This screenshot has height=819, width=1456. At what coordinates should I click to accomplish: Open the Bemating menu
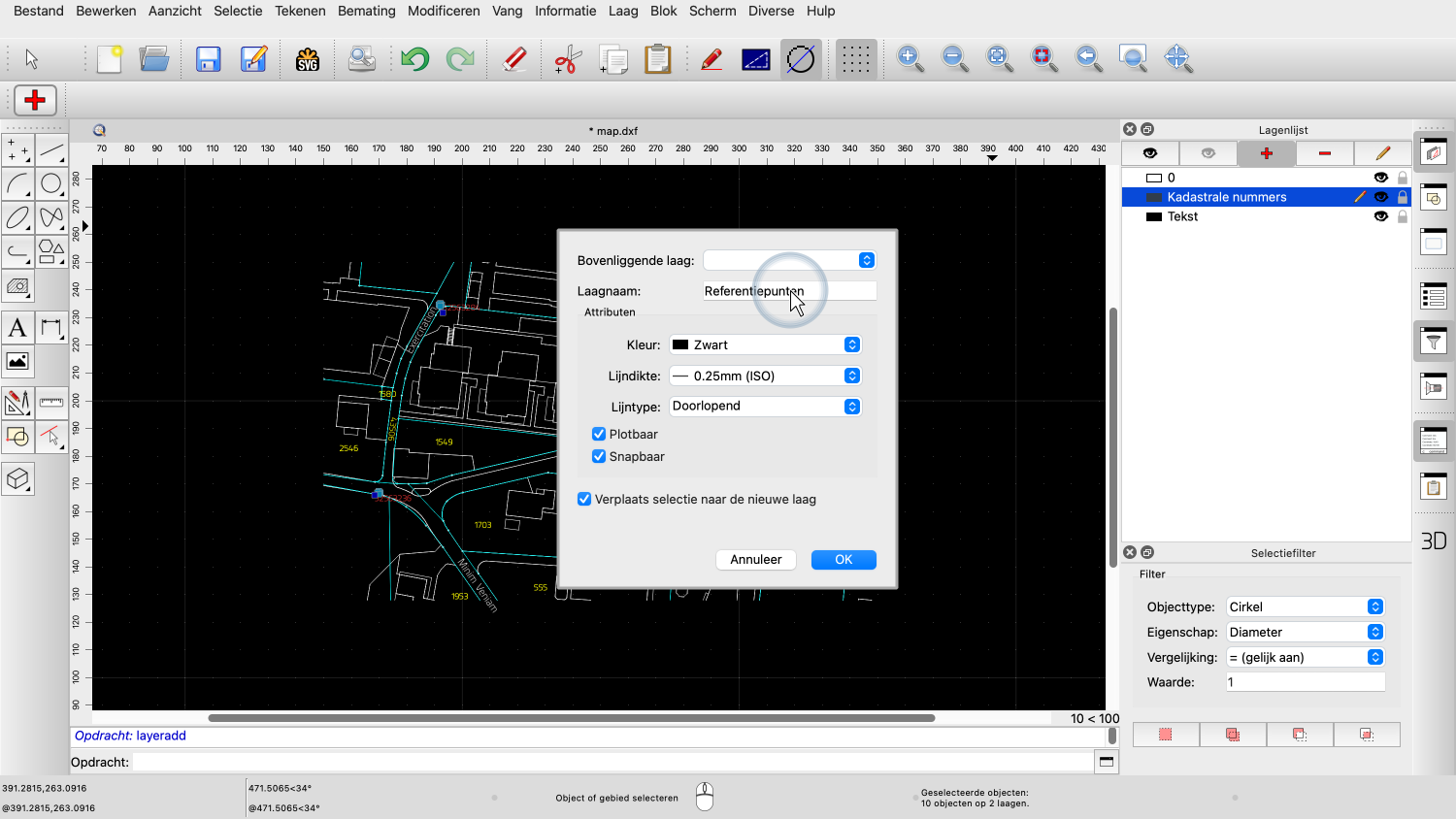[x=366, y=11]
